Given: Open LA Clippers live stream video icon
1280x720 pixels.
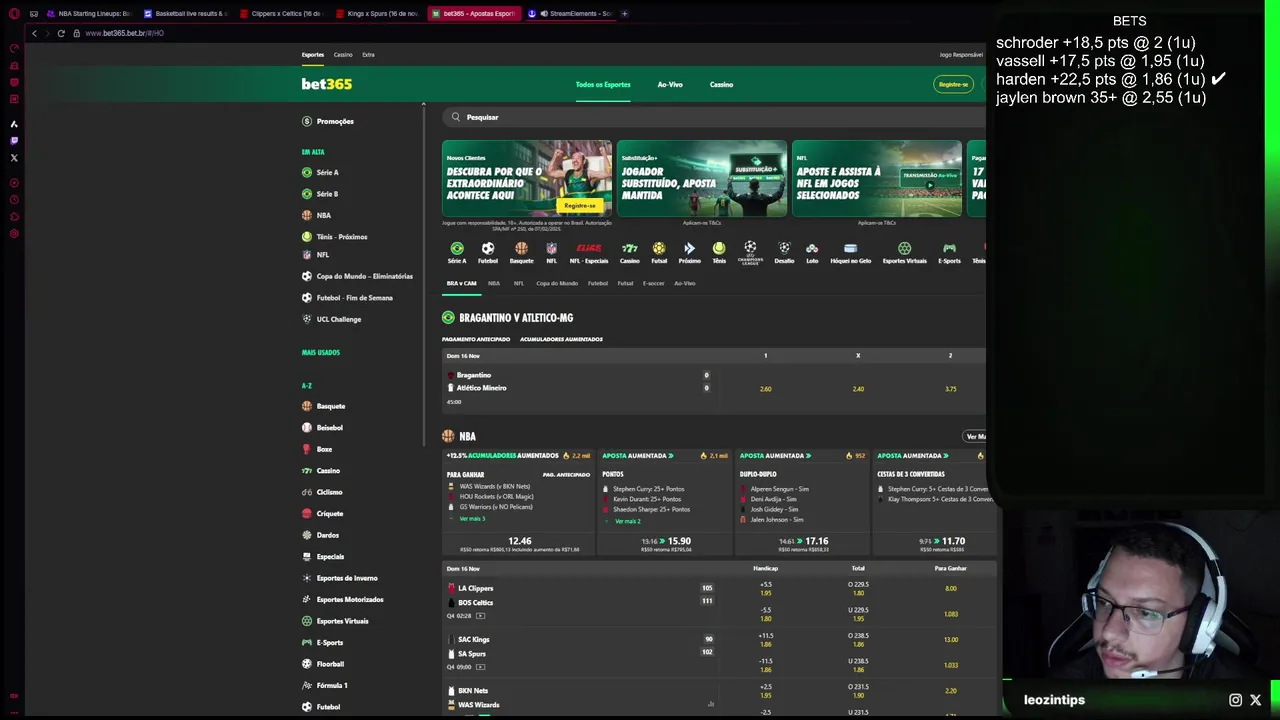Looking at the screenshot, I should pyautogui.click(x=480, y=616).
